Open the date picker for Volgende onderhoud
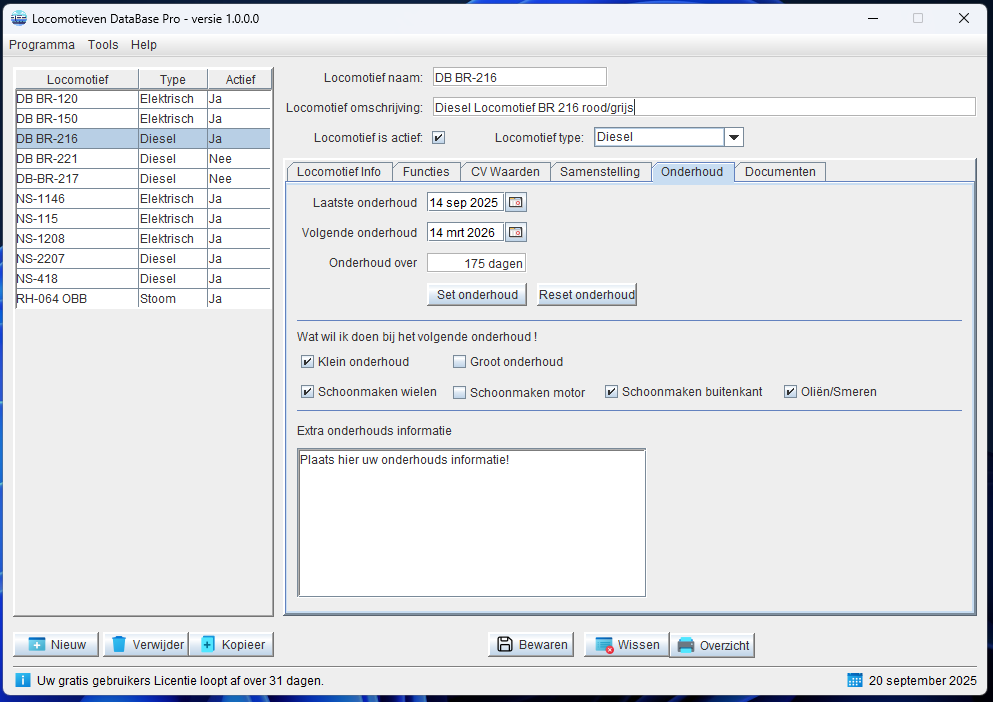Screen dimensions: 993x702 tap(516, 233)
